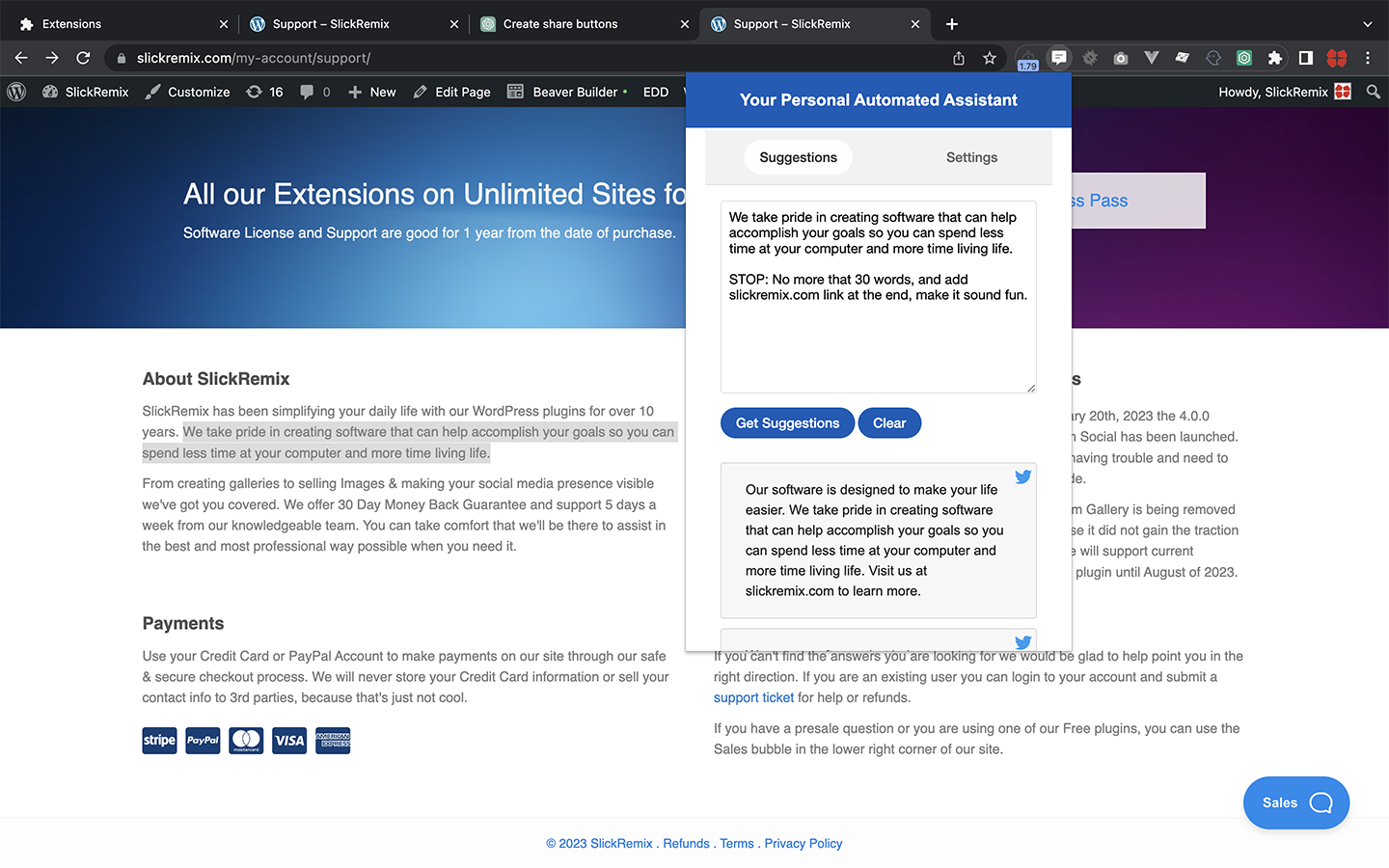Open the Vue devtools extension icon
The image size is (1389, 868).
(x=1151, y=58)
